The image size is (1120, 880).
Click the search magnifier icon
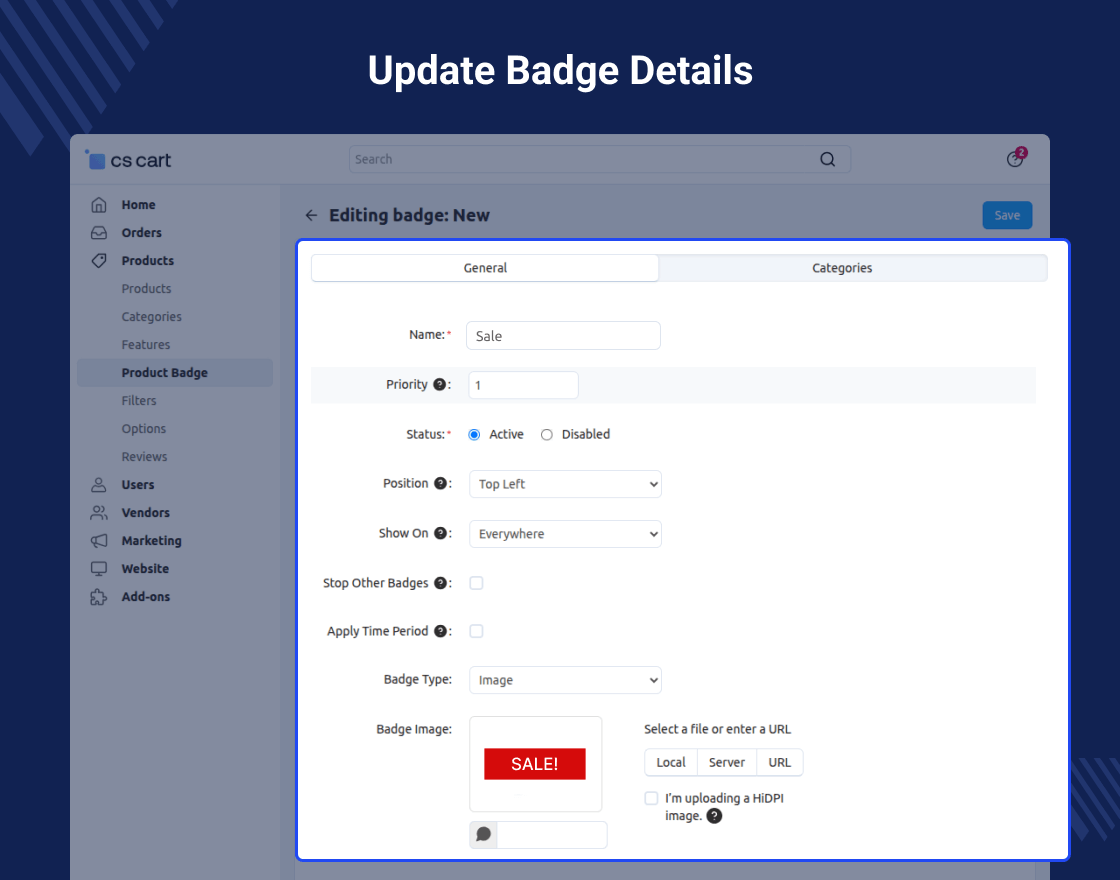click(827, 159)
